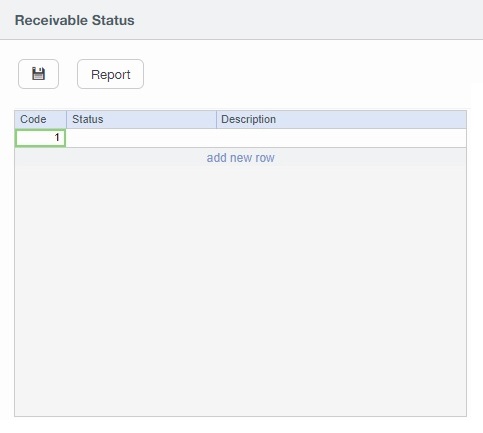This screenshot has width=483, height=433.
Task: Click the divider between Status and Description headers
Action: pyautogui.click(x=216, y=119)
